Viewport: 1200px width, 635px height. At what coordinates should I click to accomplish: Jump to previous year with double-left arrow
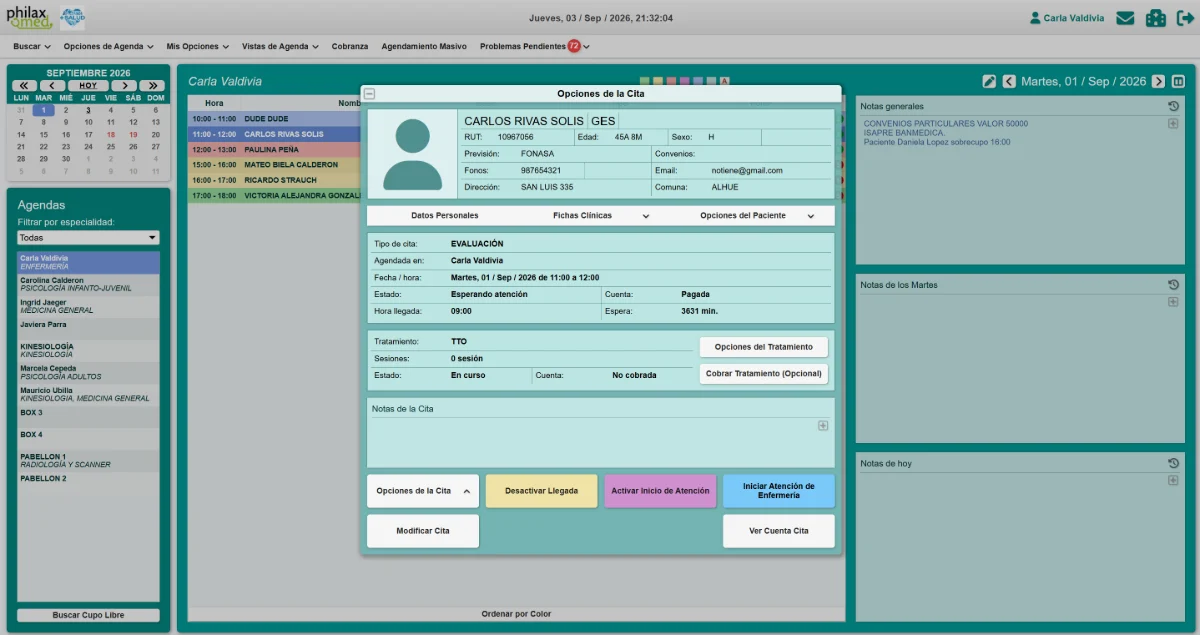point(25,86)
